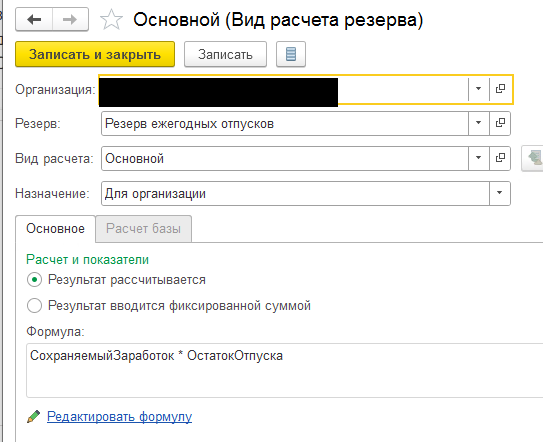Expand the Резерв dropdown list
The width and height of the screenshot is (543, 442).
point(479,123)
